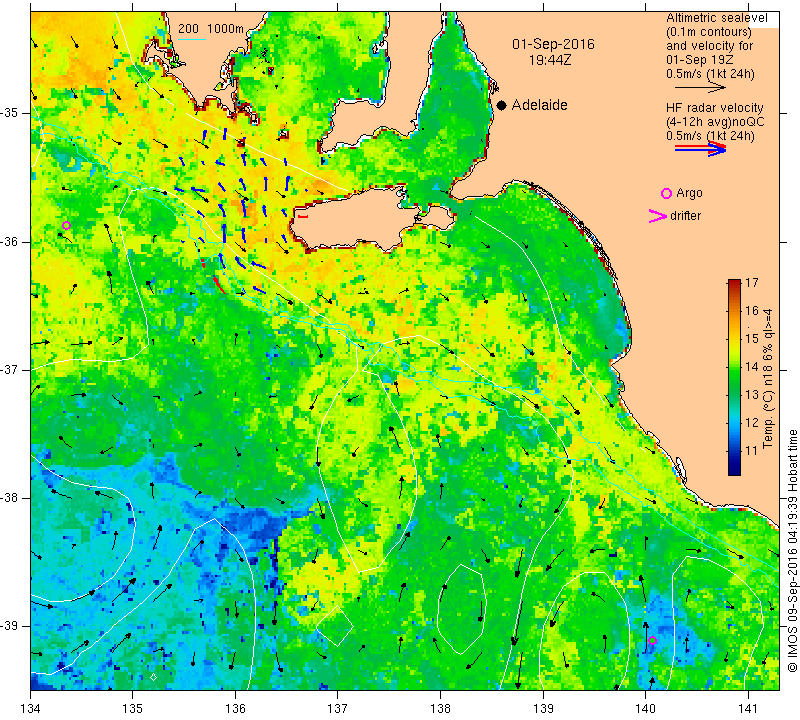Click longitude axis label 134
The width and height of the screenshot is (800, 720).
[31, 708]
